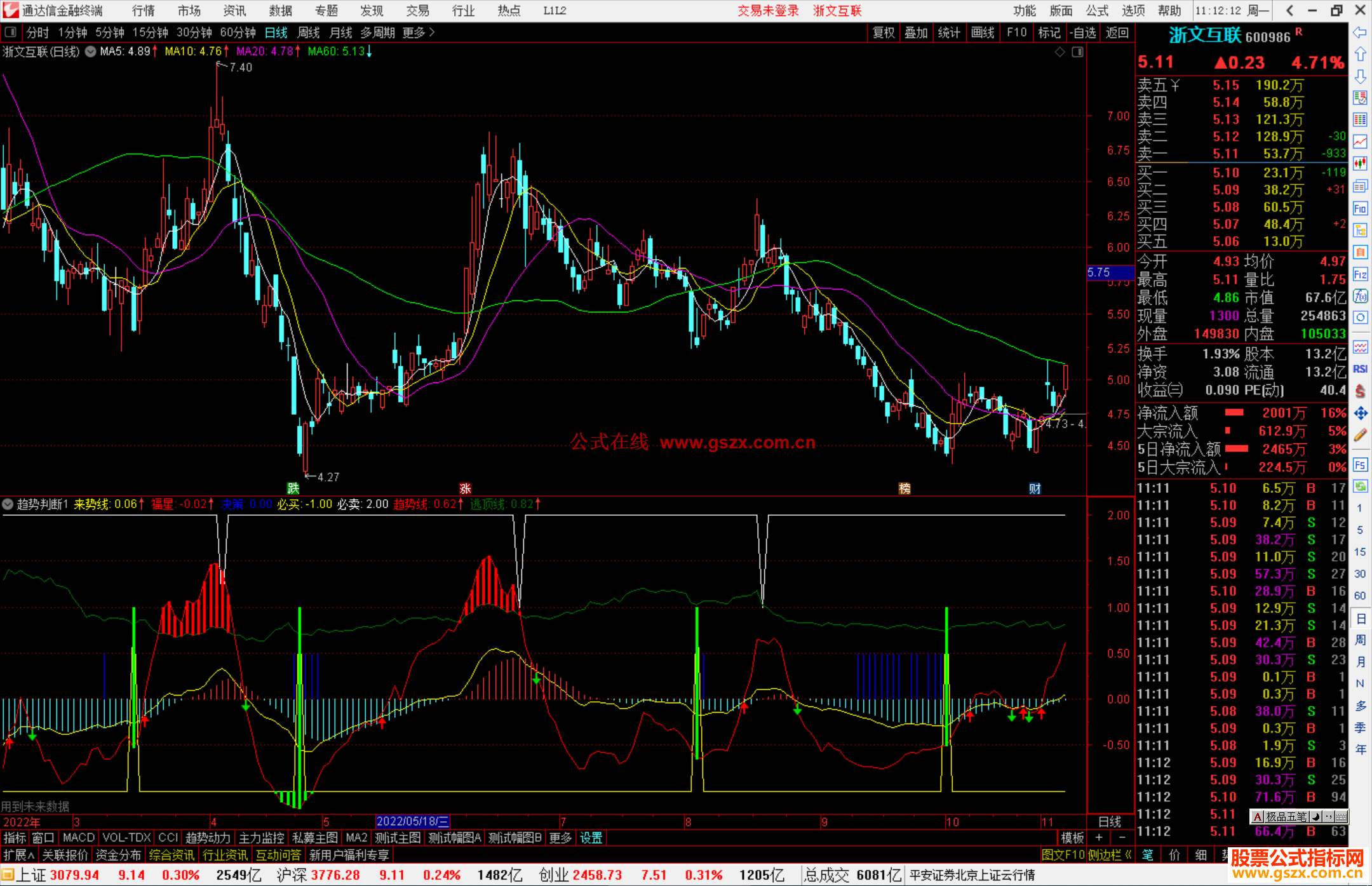The image size is (1372, 886).
Task: Select the 周 weekly period in right sidebar
Action: coord(1360,640)
